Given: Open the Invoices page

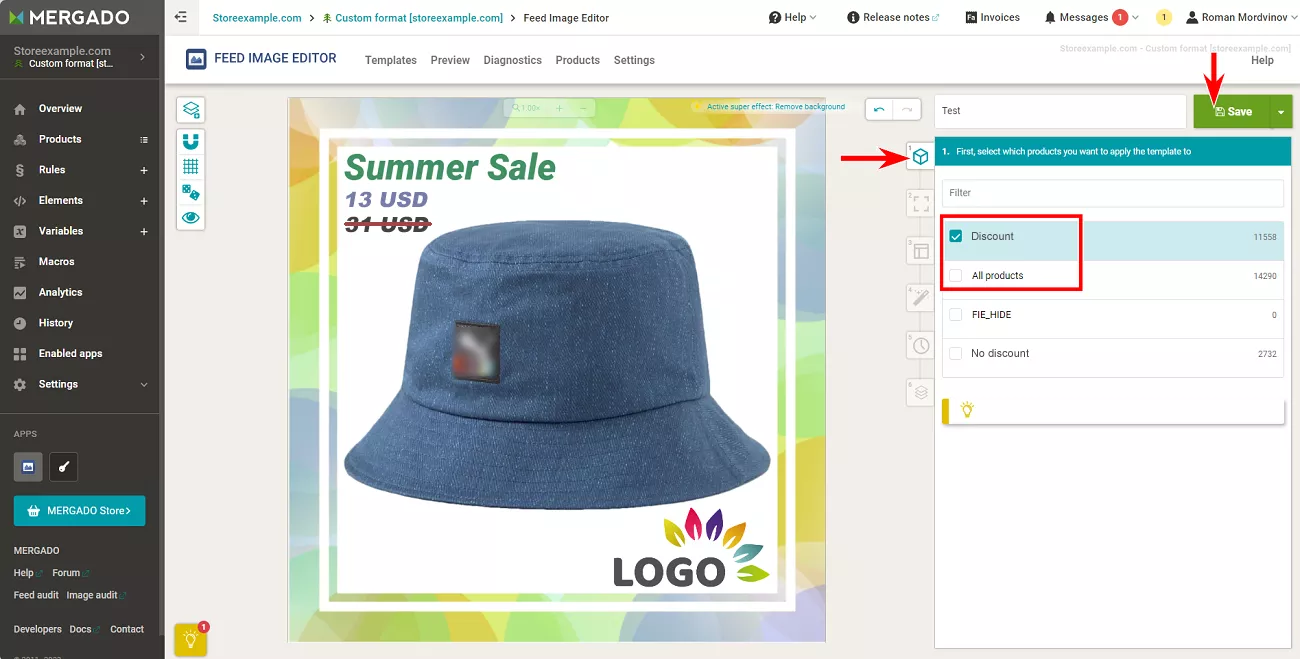Looking at the screenshot, I should [x=993, y=17].
